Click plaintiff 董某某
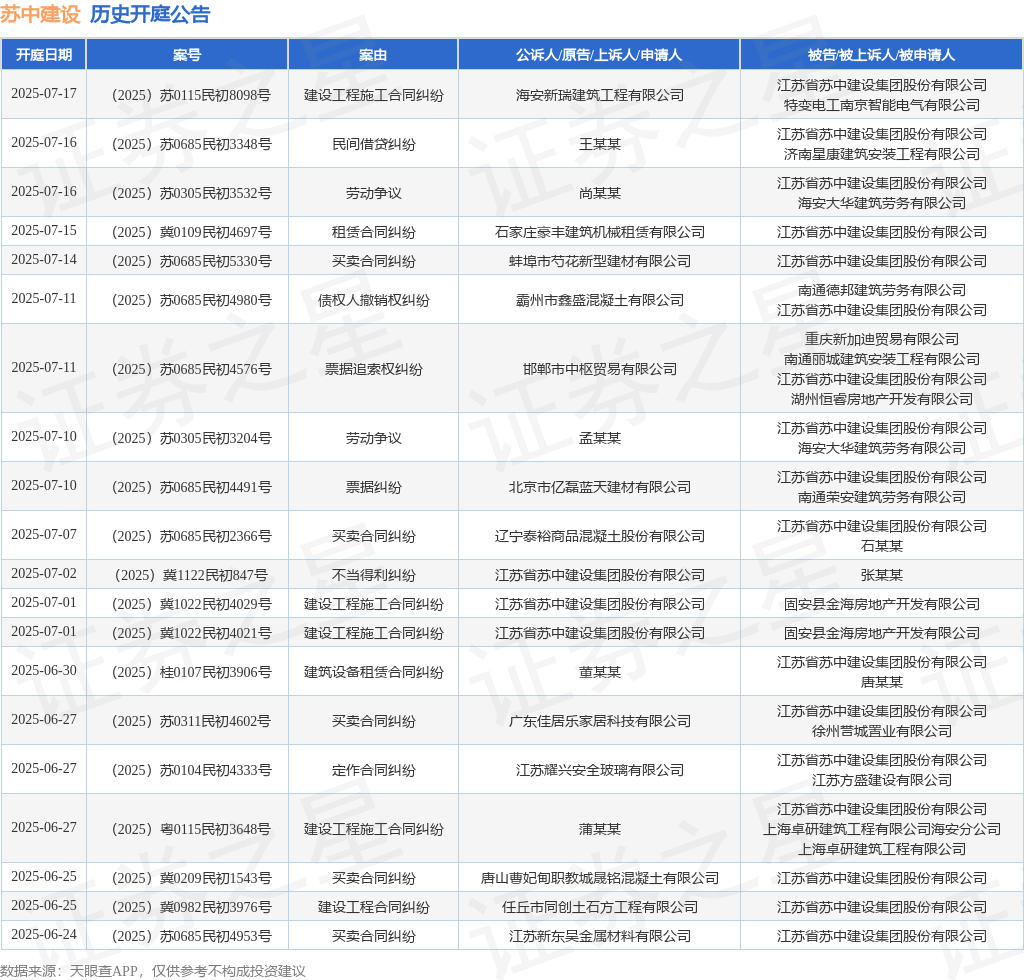The width and height of the screenshot is (1024, 980). click(600, 672)
